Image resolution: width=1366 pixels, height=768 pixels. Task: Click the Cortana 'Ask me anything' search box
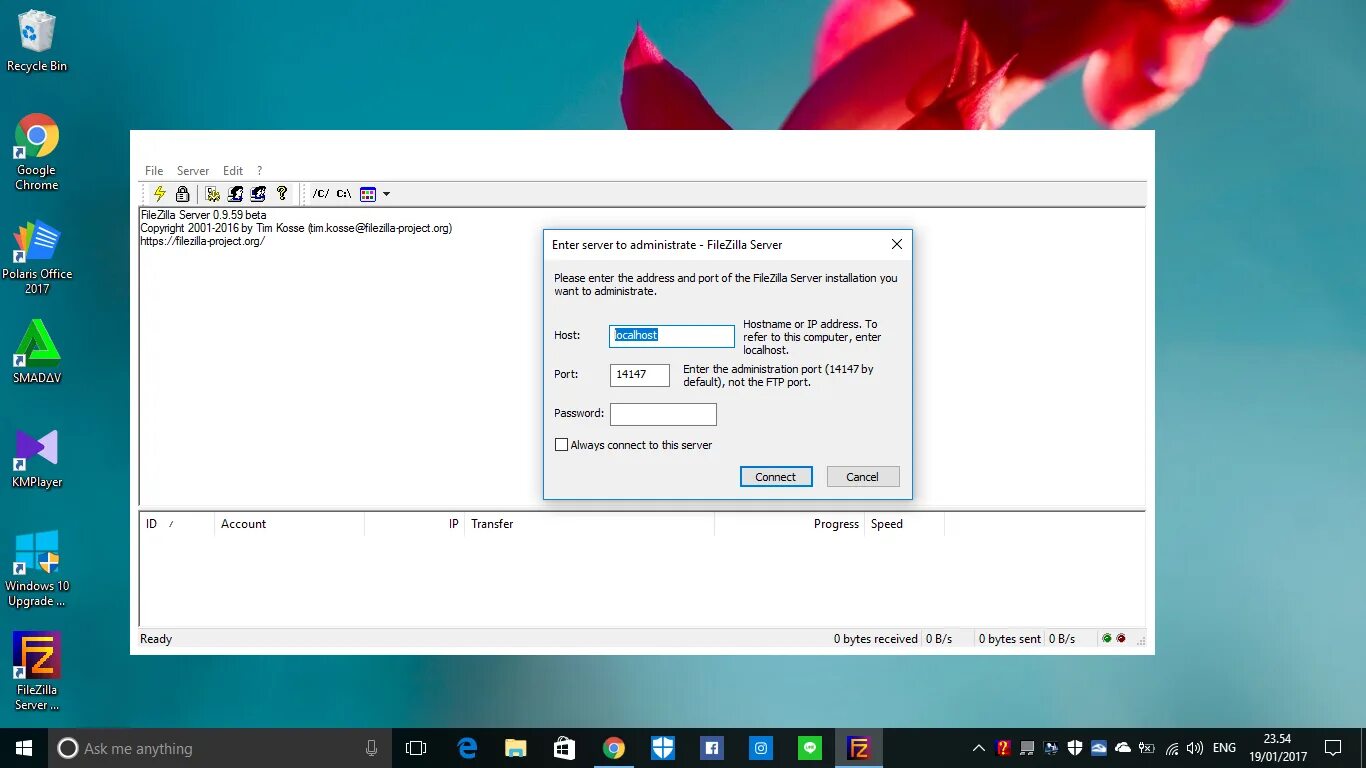tap(220, 748)
